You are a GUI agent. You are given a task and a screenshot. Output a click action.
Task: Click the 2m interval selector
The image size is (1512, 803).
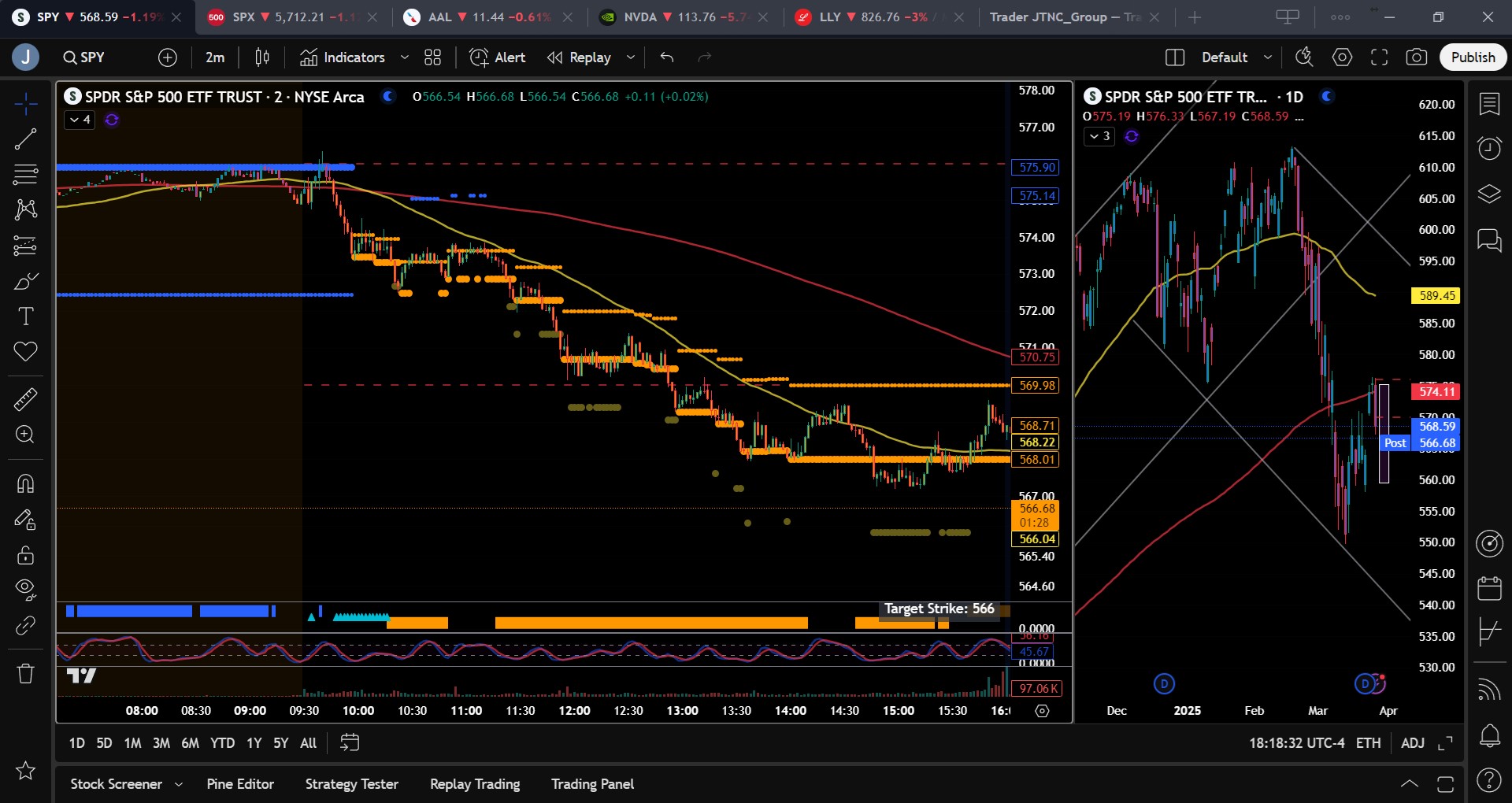215,57
